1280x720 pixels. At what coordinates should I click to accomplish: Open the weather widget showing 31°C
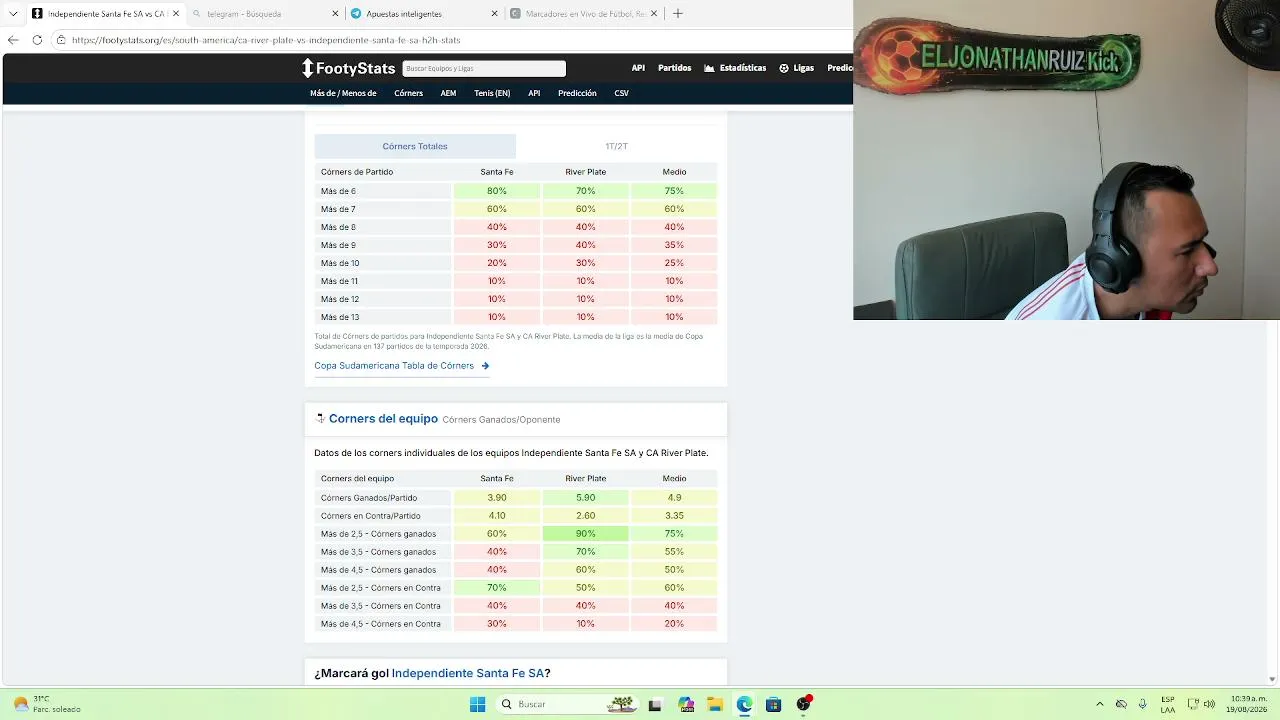[46, 704]
